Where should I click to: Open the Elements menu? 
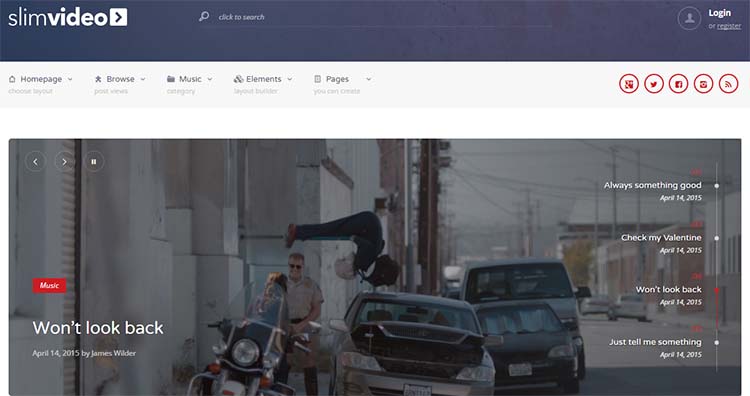click(x=264, y=79)
